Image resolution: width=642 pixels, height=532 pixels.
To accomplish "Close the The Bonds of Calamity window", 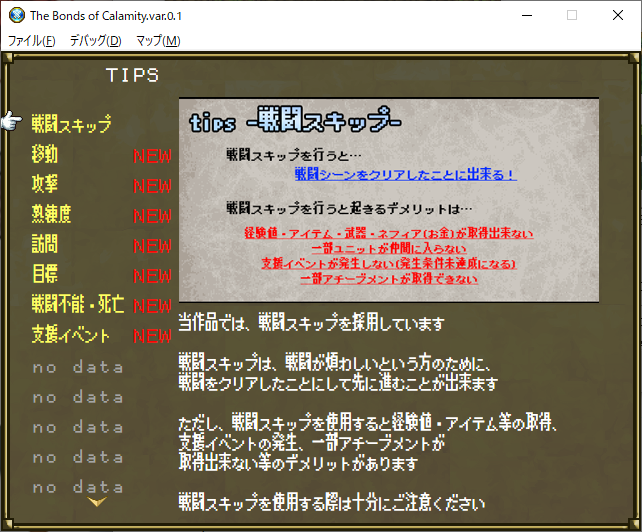I will click(618, 15).
